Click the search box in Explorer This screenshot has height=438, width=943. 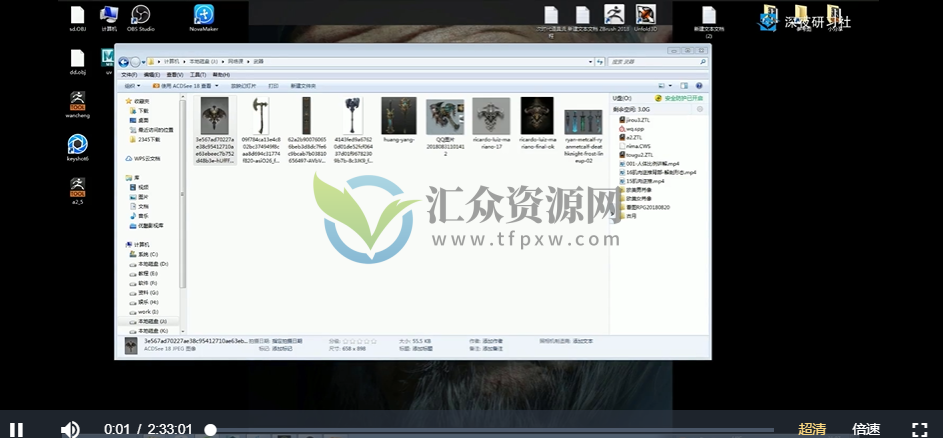coord(657,61)
